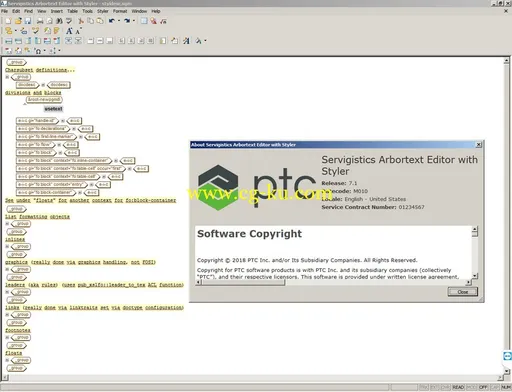This screenshot has height=392, width=512.
Task: Click main editor horizontal scroll-left arrow
Action: coord(4,378)
